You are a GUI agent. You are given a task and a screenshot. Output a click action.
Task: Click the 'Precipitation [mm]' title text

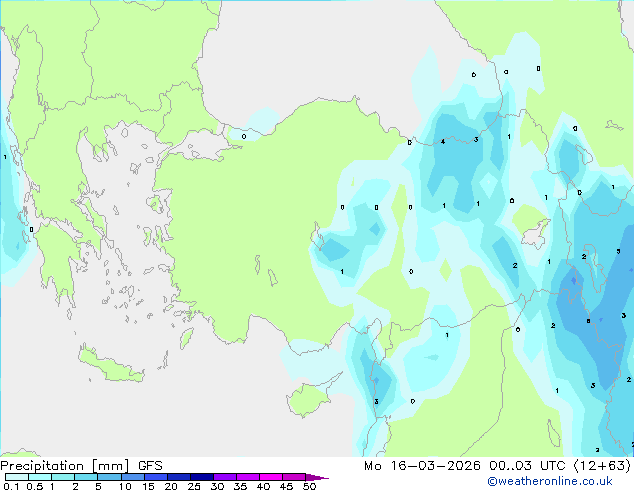[x=65, y=466]
